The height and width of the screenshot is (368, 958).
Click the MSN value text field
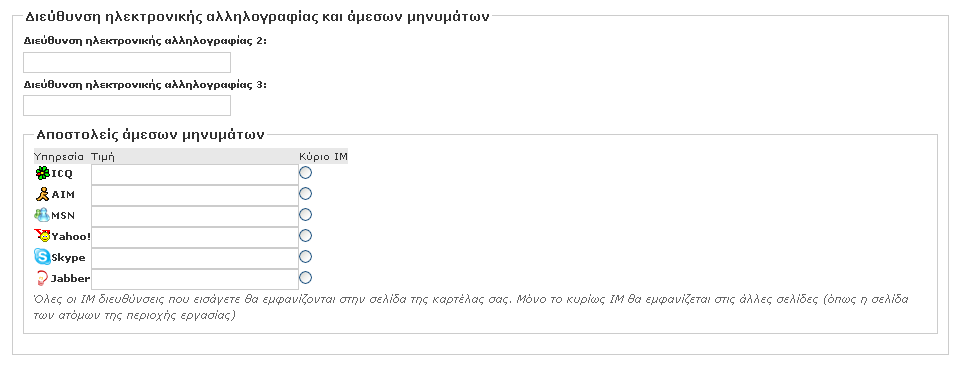pyautogui.click(x=195, y=216)
